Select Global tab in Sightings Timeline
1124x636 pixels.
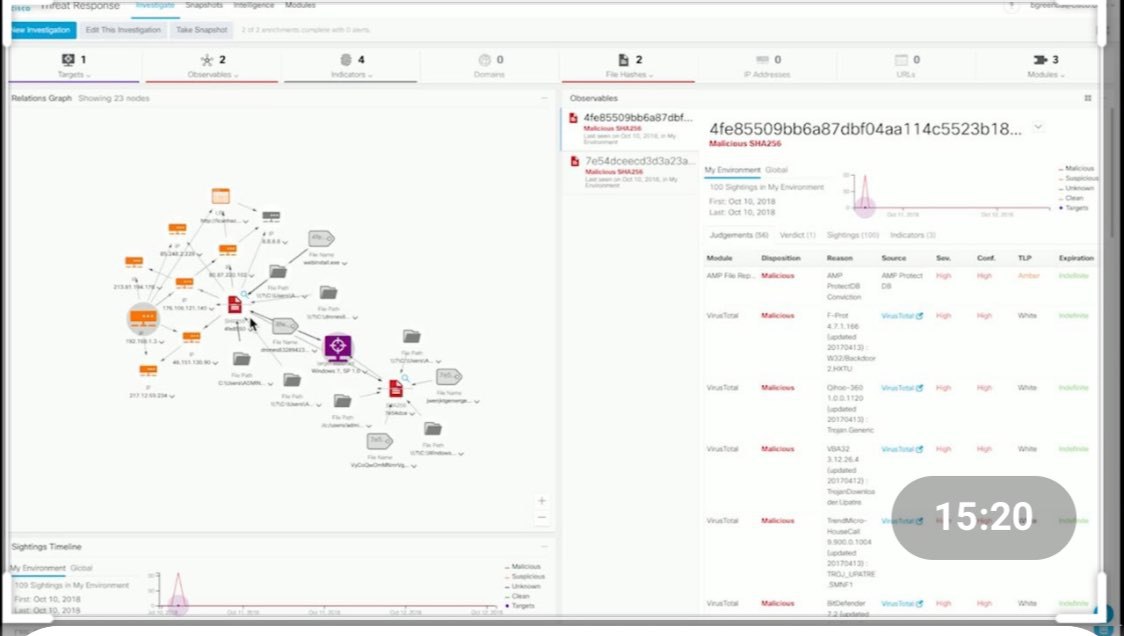(82, 568)
